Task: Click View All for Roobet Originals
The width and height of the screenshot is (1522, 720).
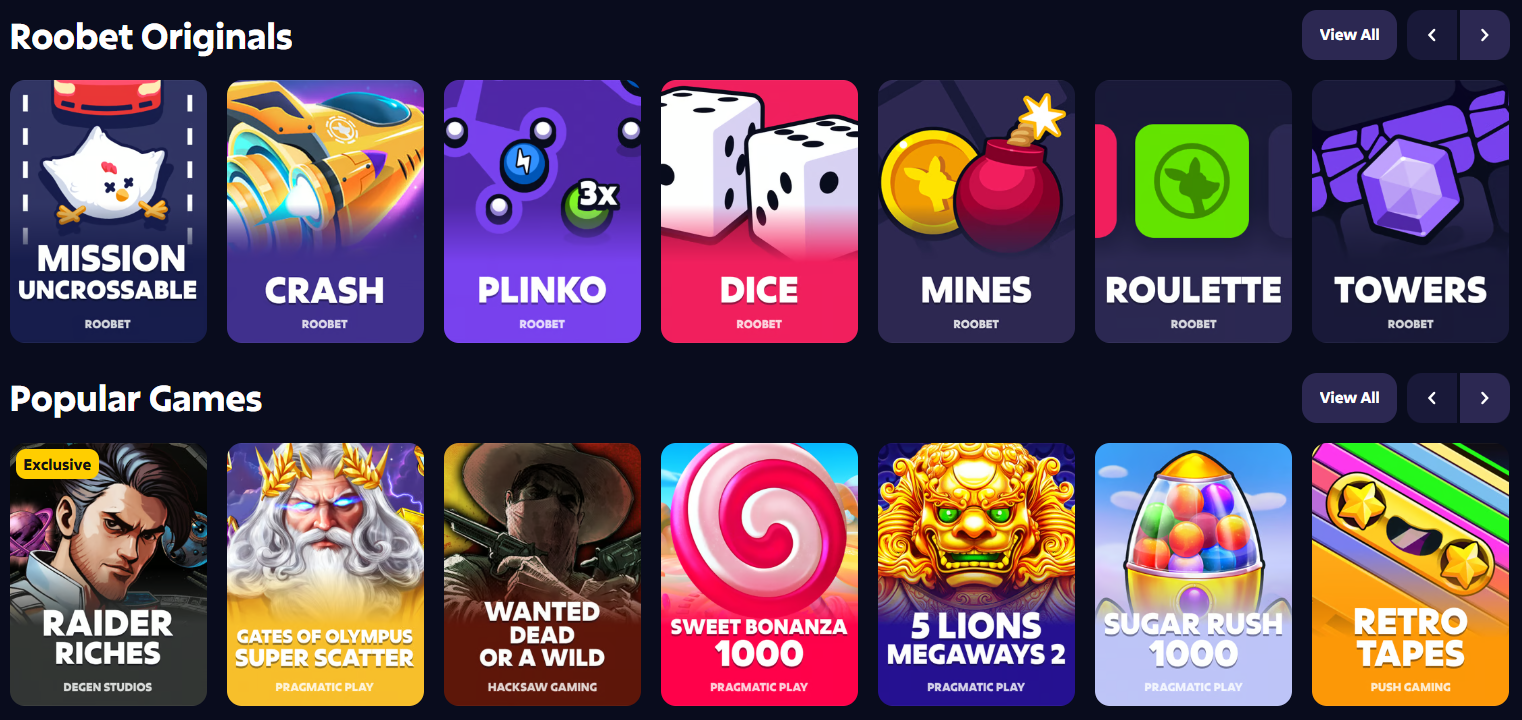Action: coord(1349,35)
